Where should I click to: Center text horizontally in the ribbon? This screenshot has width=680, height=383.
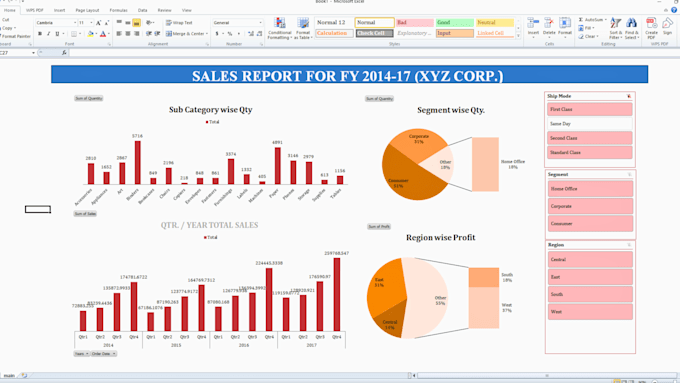[x=128, y=33]
